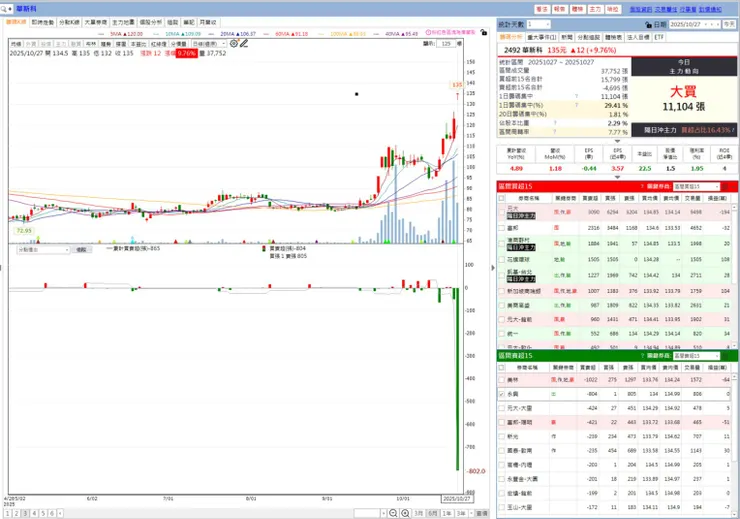The width and height of the screenshot is (740, 519).
Task: Open the 個股資訊 link
Action: (640, 9)
